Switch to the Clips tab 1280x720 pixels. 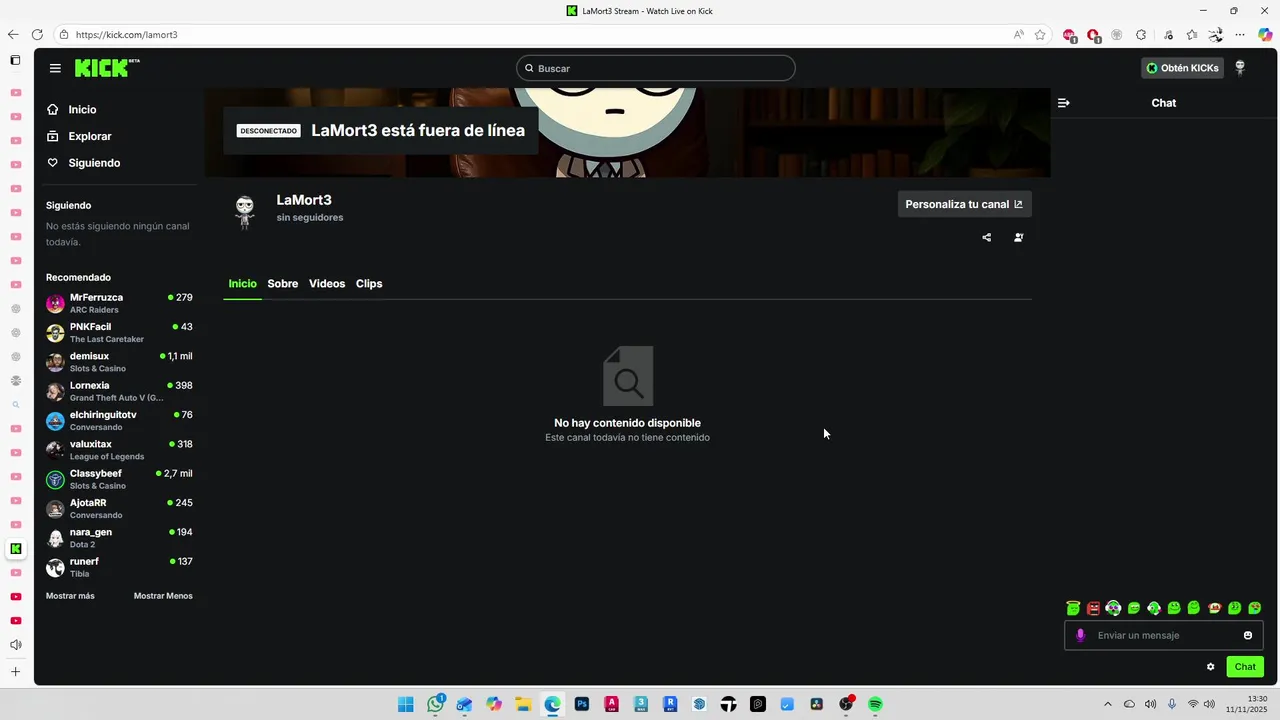click(369, 284)
